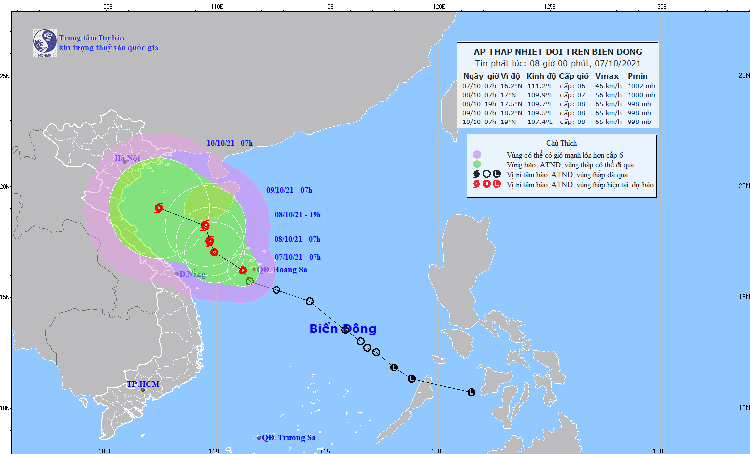Click the black past-position icons in the legend
This screenshot has height=454, width=750.
tap(486, 174)
